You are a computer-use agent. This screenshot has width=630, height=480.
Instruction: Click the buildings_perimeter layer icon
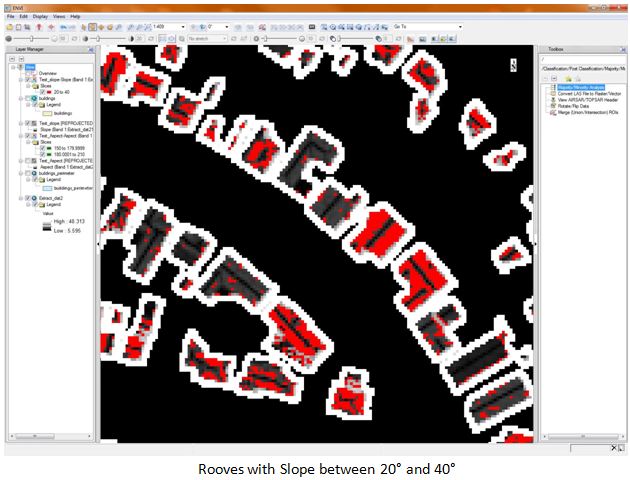tap(32, 172)
